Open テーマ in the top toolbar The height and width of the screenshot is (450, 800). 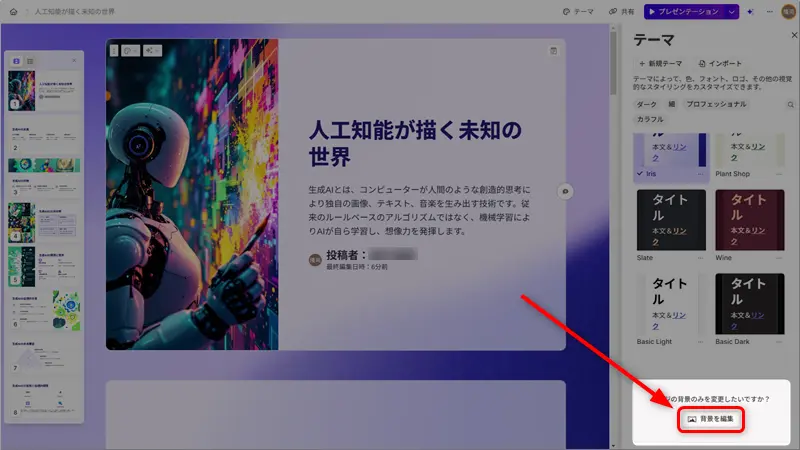[578, 11]
